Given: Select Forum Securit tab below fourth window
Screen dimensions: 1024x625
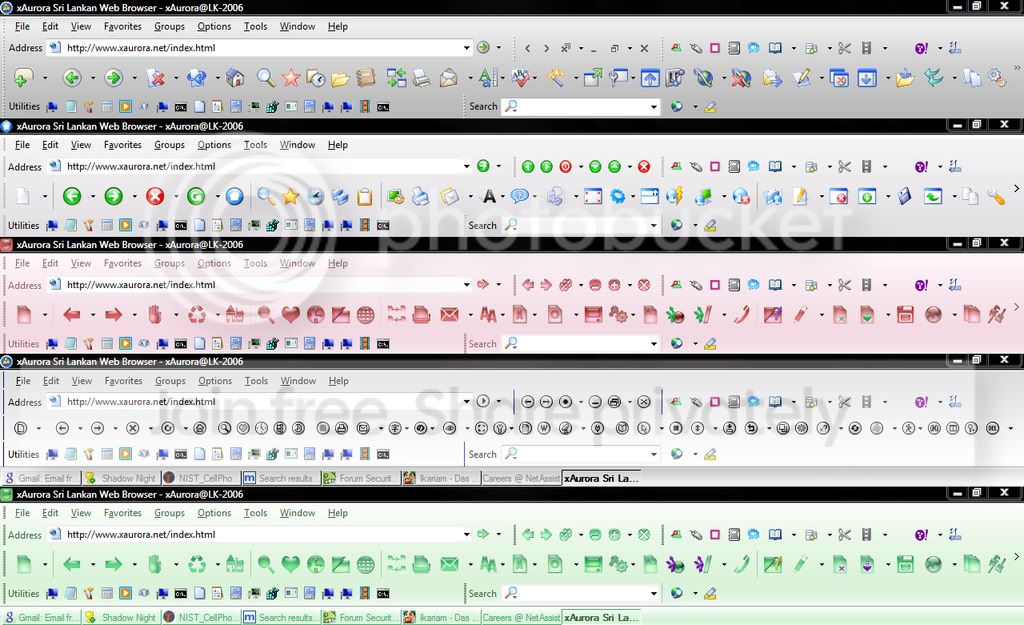Looking at the screenshot, I should 361,478.
